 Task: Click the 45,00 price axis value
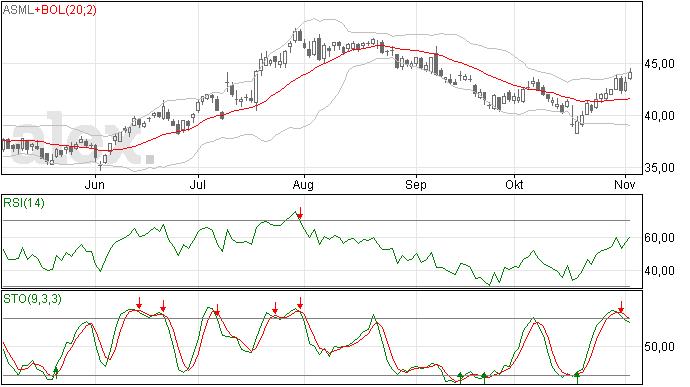point(659,64)
